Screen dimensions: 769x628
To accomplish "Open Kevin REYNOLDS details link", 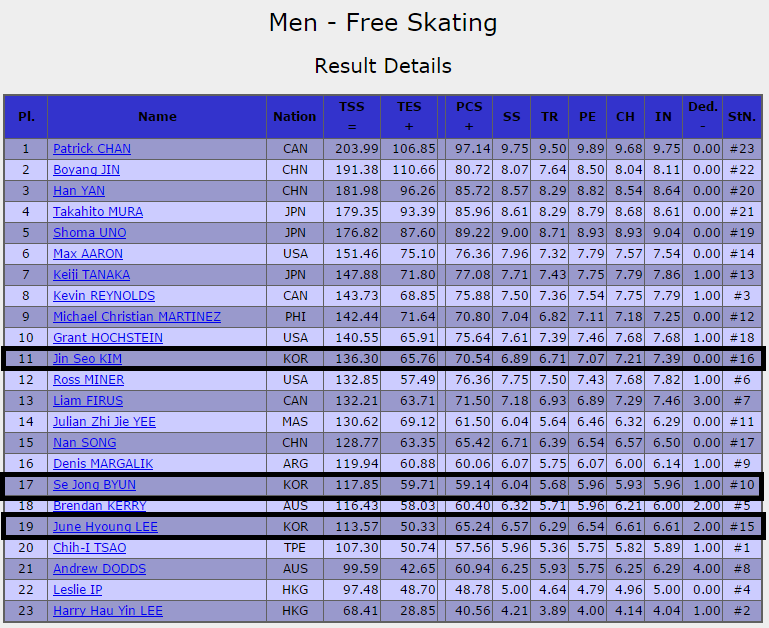I will [x=104, y=296].
